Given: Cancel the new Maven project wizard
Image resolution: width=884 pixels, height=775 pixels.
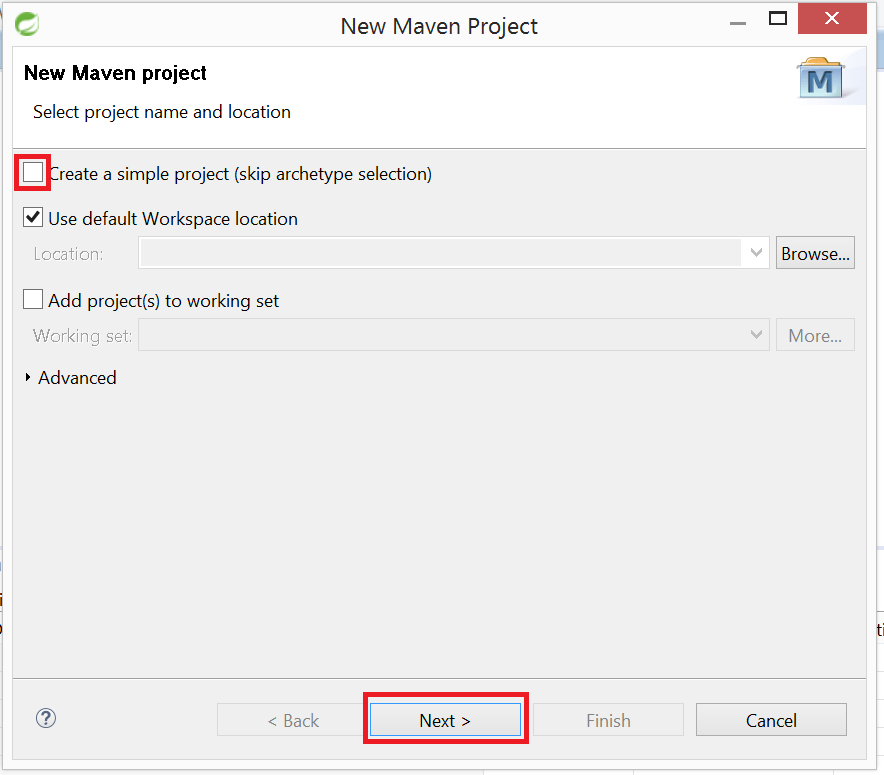Looking at the screenshot, I should [x=771, y=720].
